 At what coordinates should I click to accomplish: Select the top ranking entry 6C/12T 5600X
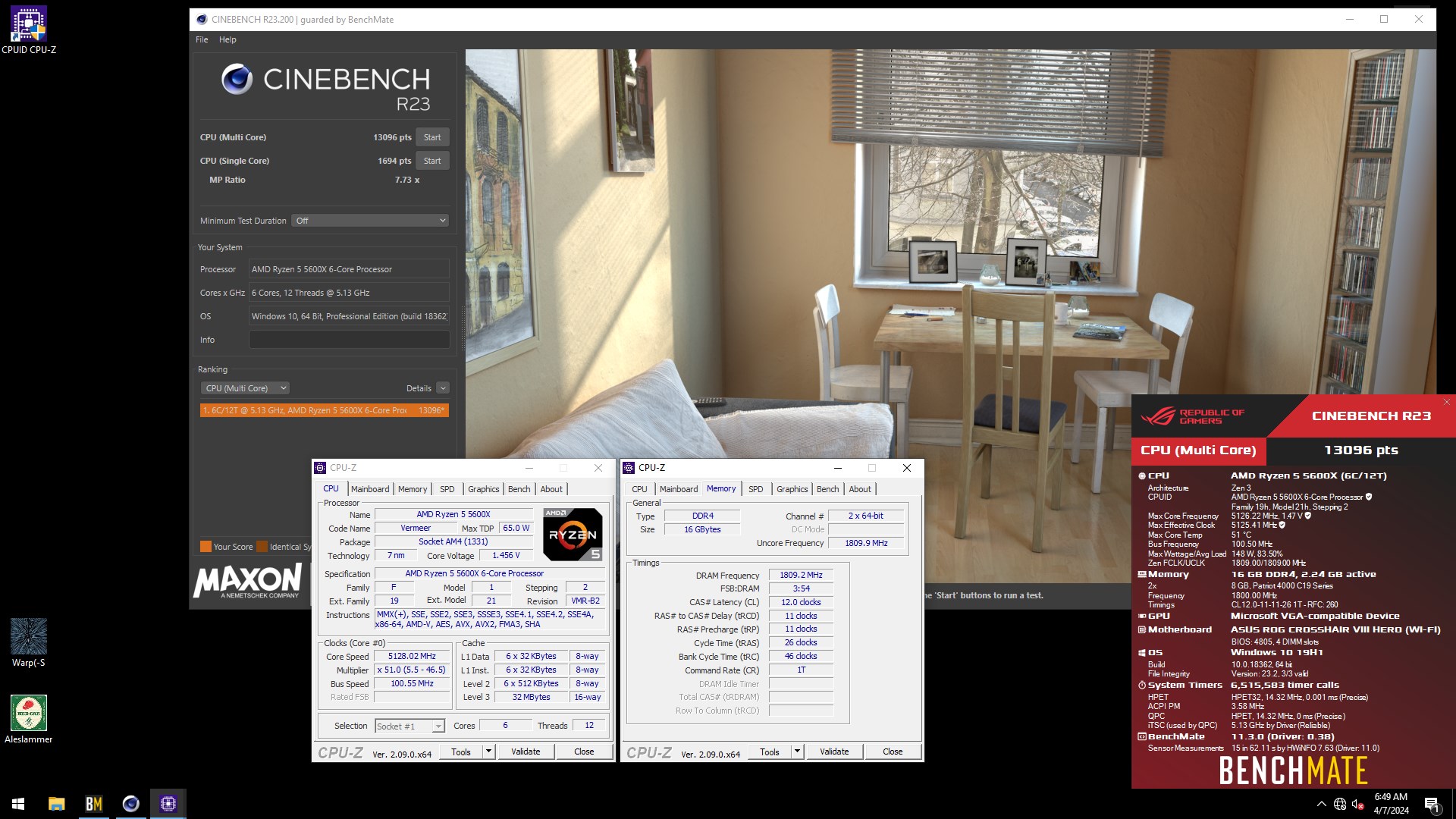point(324,410)
